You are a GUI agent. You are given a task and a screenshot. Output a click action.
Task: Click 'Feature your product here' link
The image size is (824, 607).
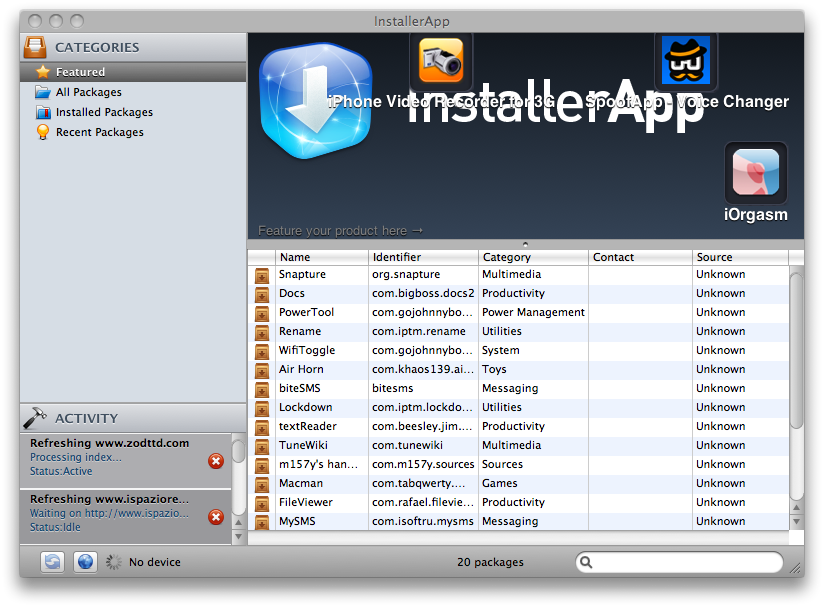tap(340, 231)
